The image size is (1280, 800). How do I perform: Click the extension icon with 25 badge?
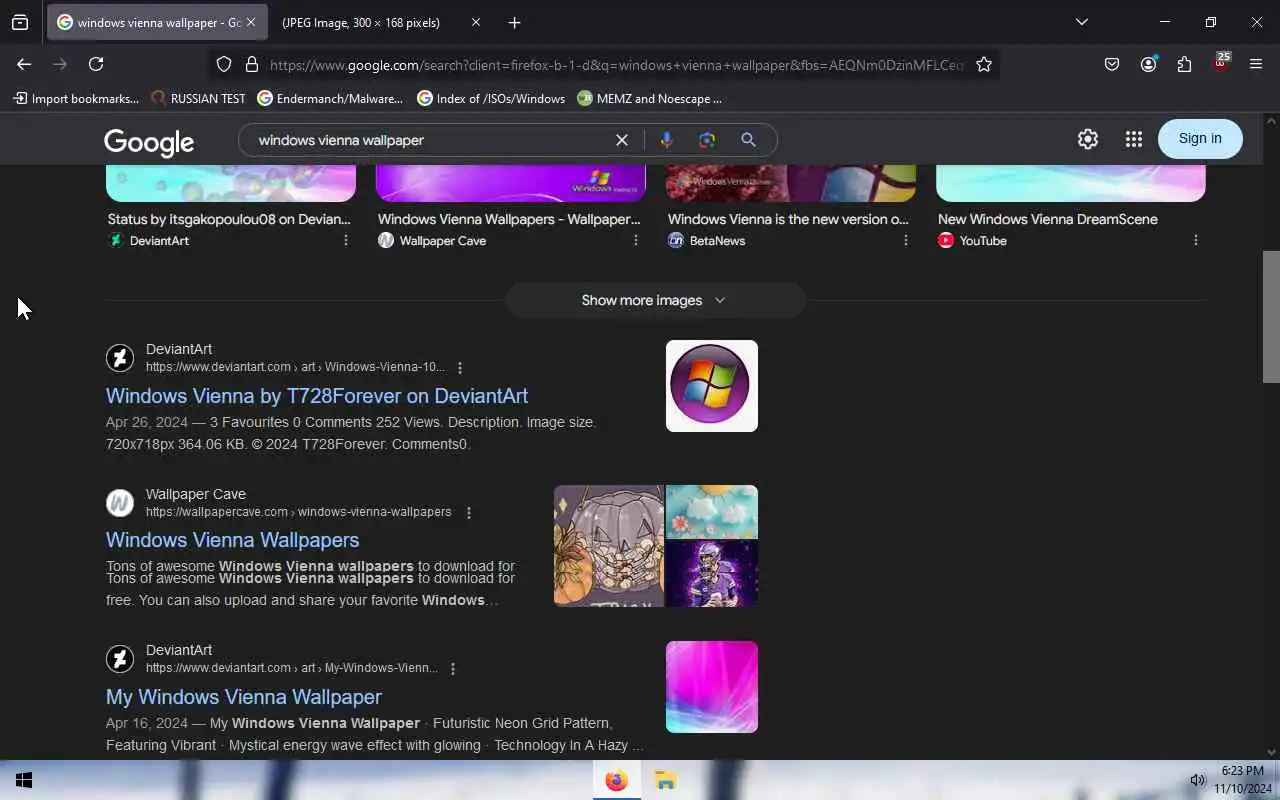[1221, 62]
